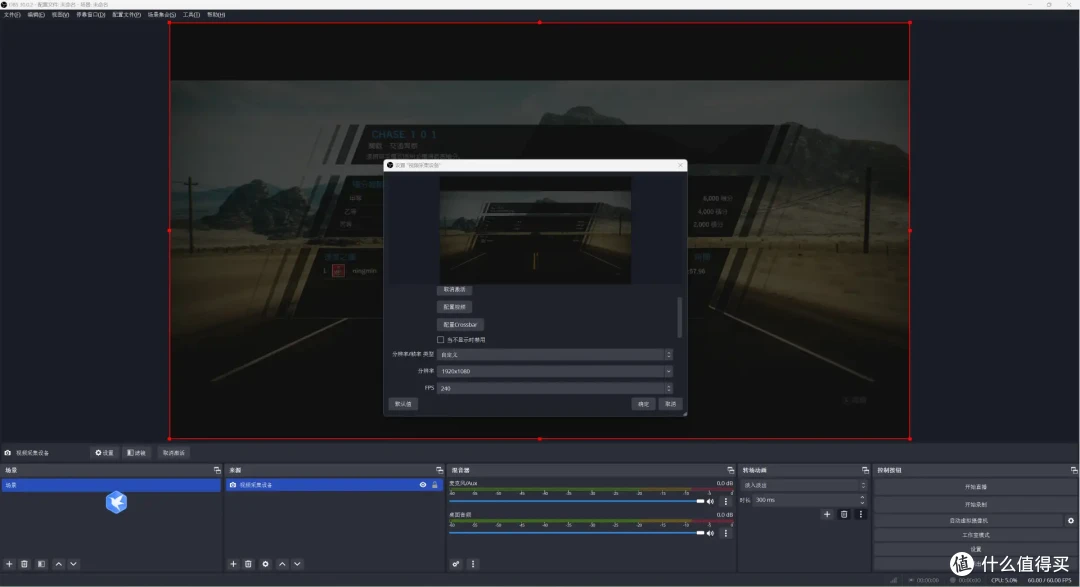
Task: Undock the 来源 panel with float icon
Action: click(439, 471)
